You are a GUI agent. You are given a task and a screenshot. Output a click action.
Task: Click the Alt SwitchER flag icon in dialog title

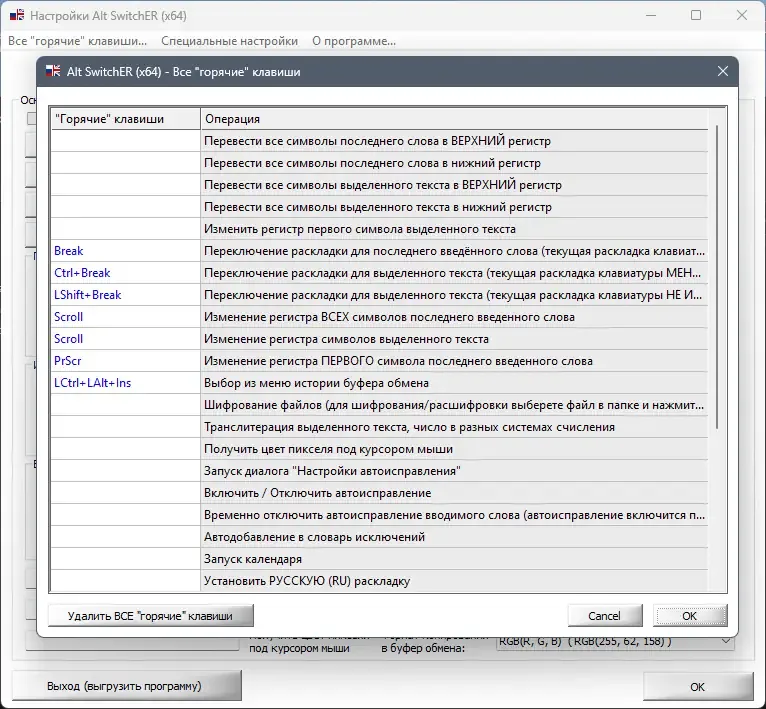(53, 71)
